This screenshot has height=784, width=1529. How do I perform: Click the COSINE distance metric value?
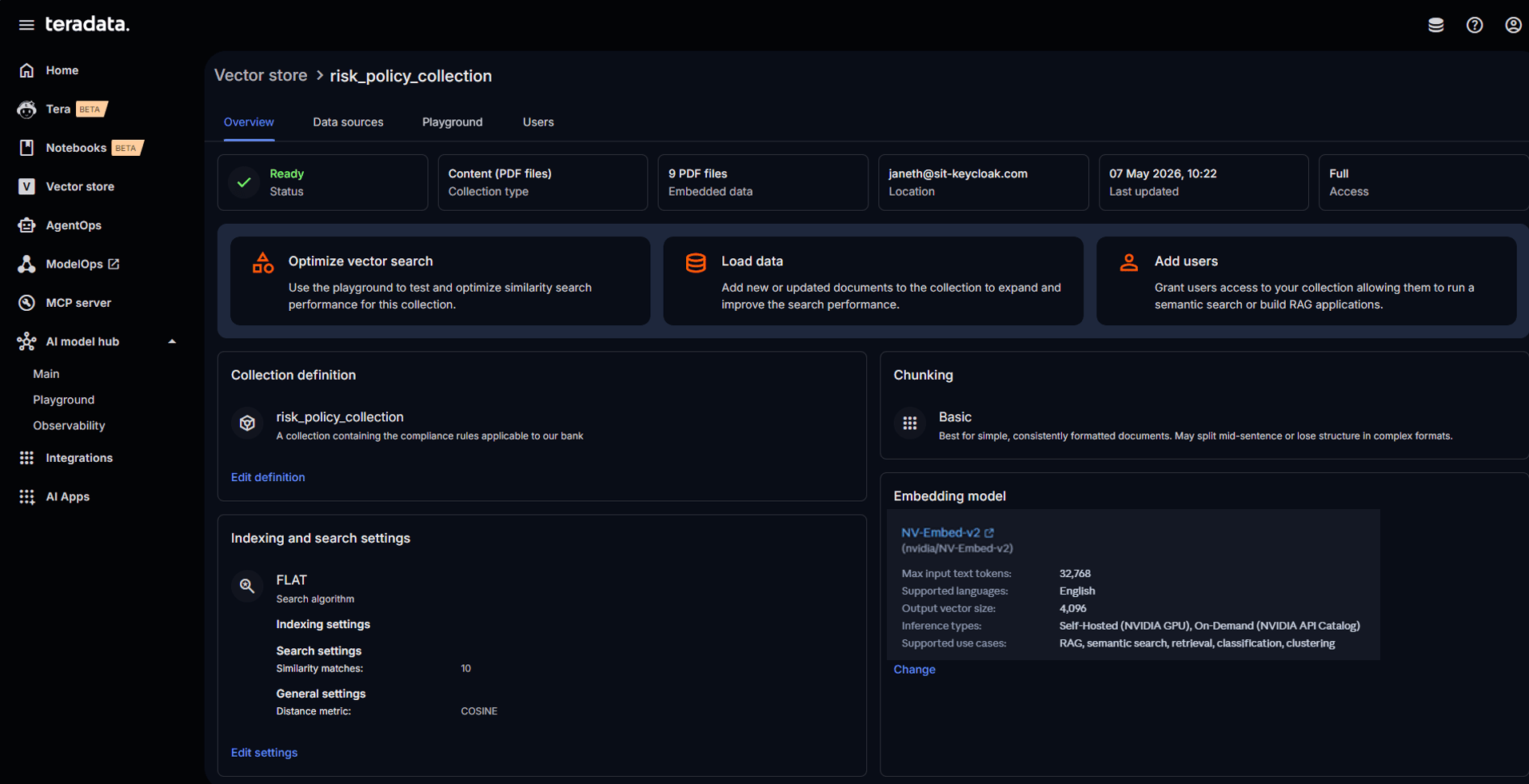[x=479, y=711]
